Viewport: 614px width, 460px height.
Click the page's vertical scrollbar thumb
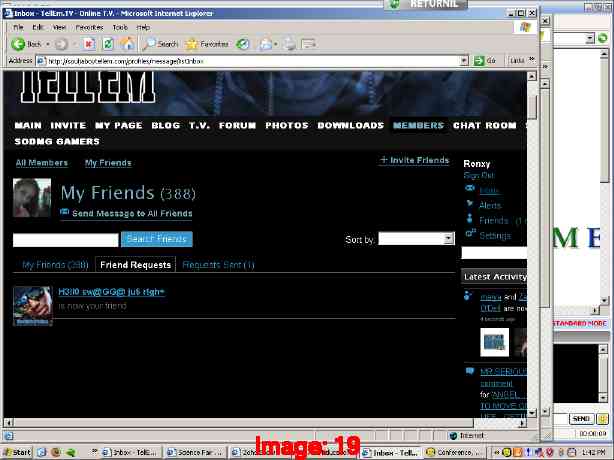click(532, 107)
